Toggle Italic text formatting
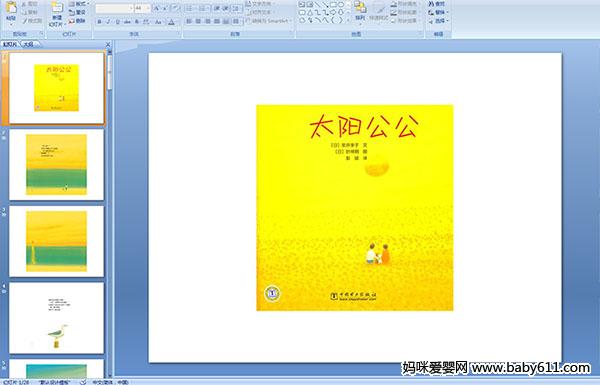Image resolution: width=600 pixels, height=385 pixels. 108,22
